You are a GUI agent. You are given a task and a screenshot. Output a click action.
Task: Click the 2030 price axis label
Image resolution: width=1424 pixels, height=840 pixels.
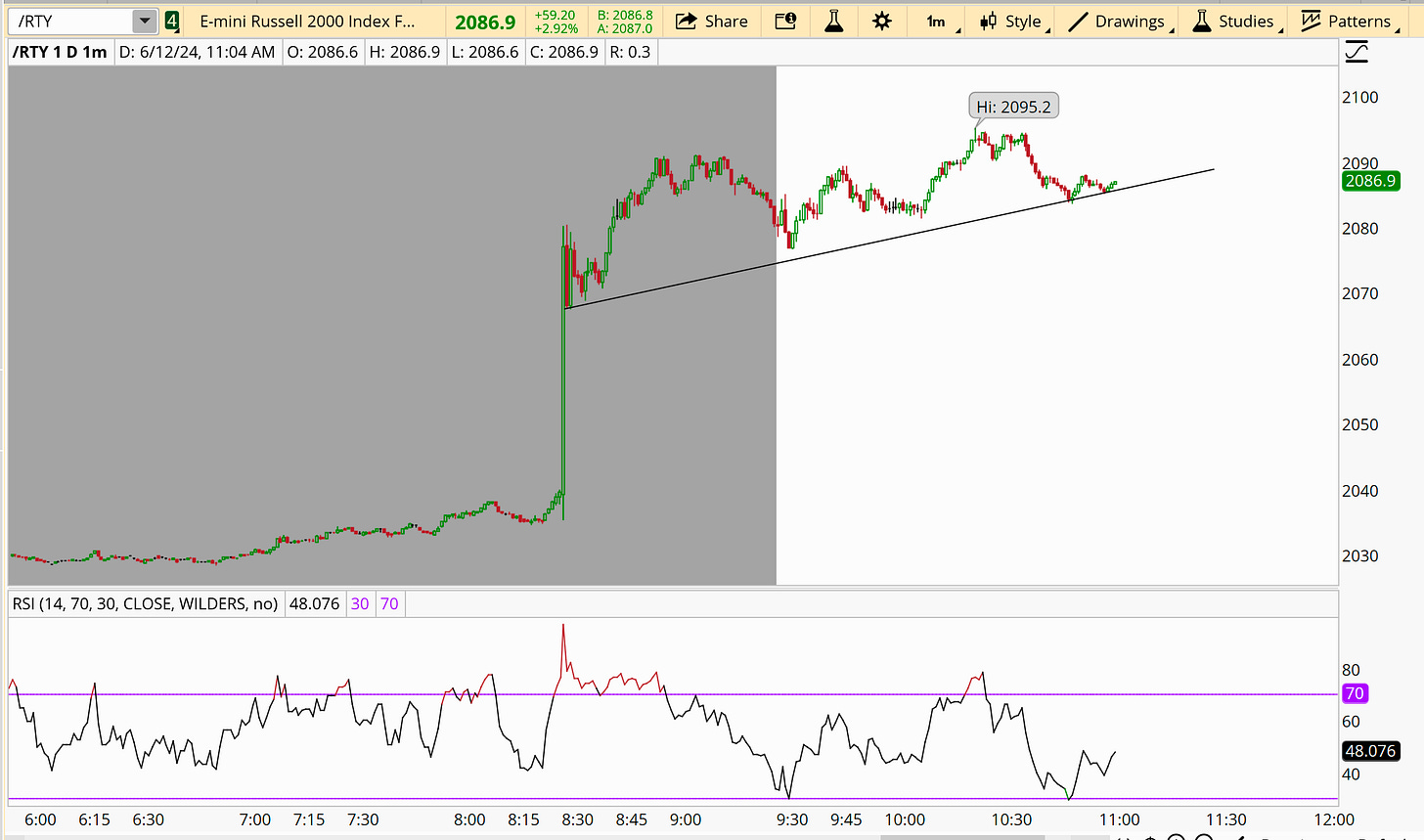(x=1359, y=555)
